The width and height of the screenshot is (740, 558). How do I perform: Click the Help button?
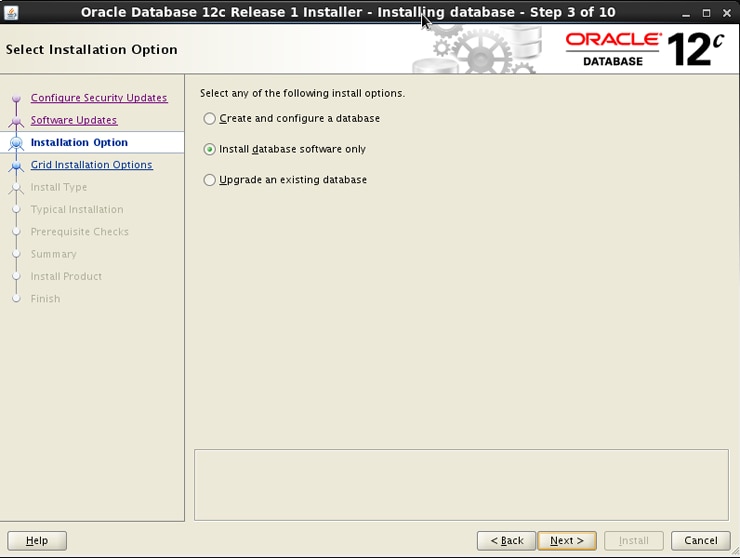coord(37,541)
